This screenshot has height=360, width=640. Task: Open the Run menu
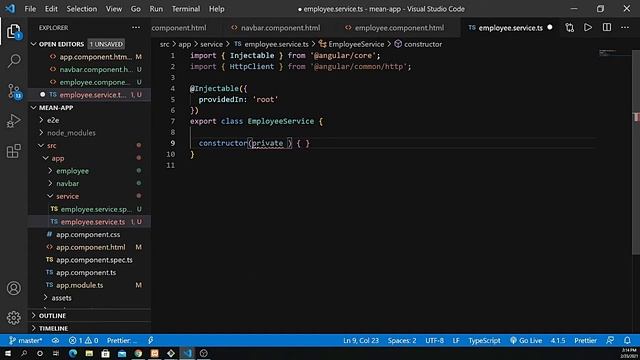click(x=156, y=9)
